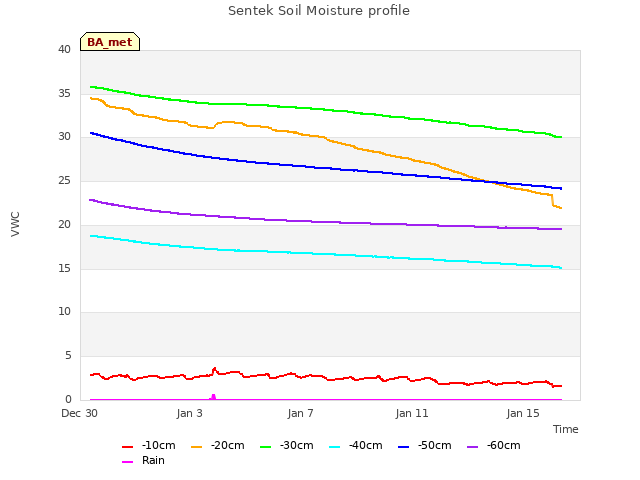The image size is (640, 480).
Task: Click the orange line's sharp drop near Jan 16
Action: click(553, 200)
